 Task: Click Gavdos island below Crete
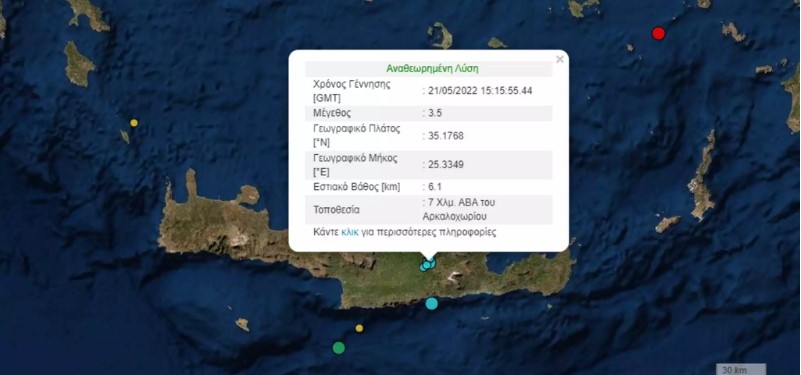[242, 324]
